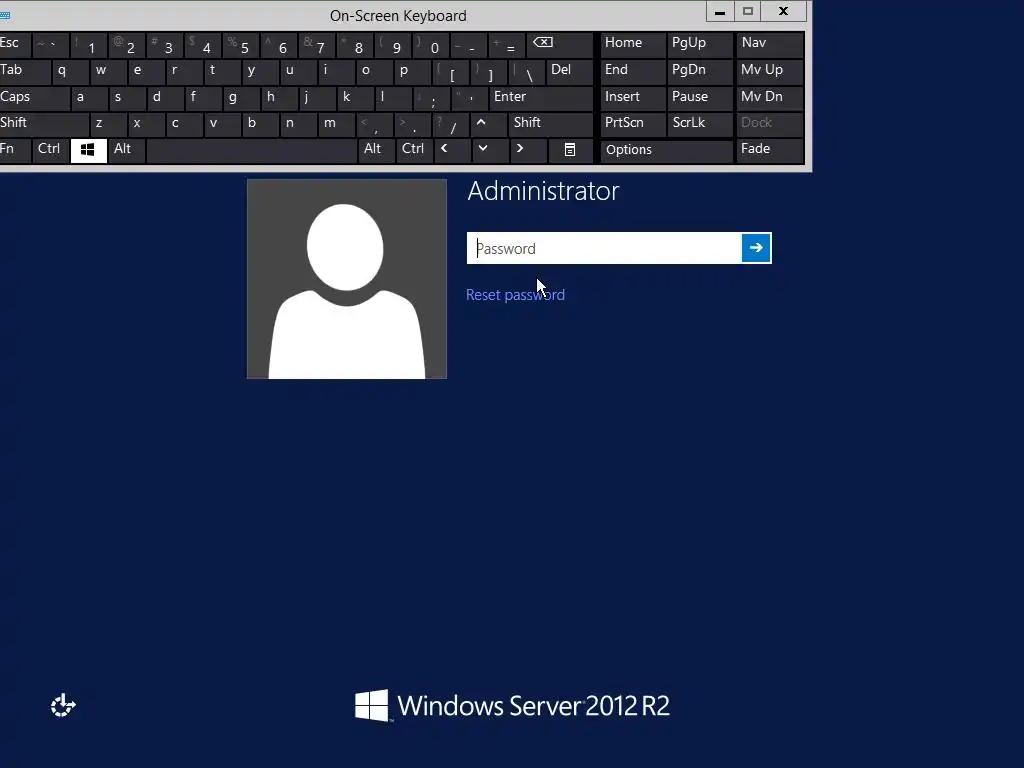Click the Tab key
Image resolution: width=1024 pixels, height=768 pixels.
(24, 71)
